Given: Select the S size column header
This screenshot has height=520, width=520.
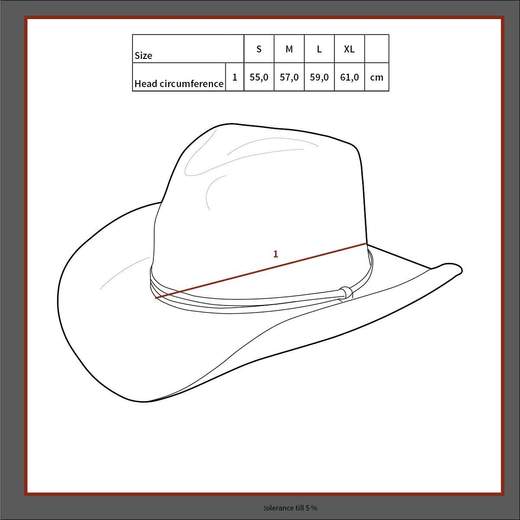Looking at the screenshot, I should coord(259,49).
